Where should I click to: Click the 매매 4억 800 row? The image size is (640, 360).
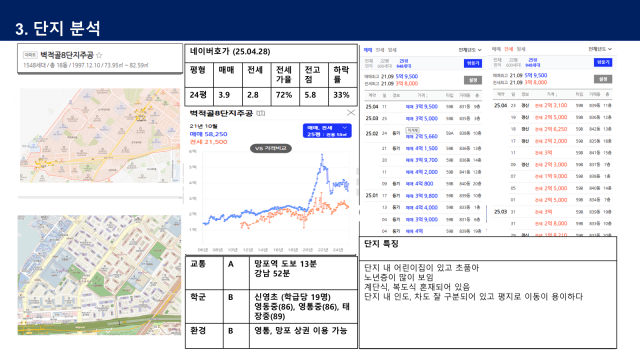pyautogui.click(x=423, y=184)
